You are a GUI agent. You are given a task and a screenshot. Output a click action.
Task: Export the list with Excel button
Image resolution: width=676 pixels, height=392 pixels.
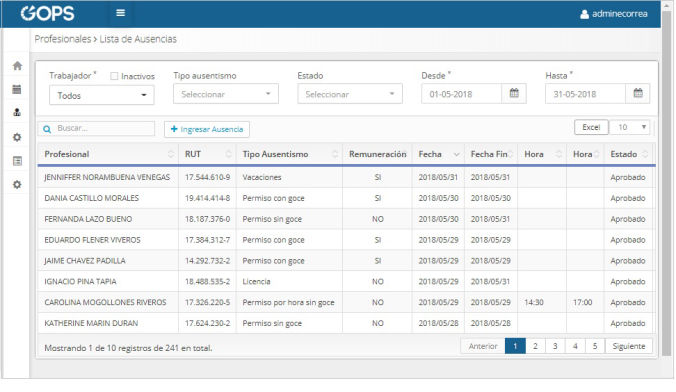click(591, 127)
